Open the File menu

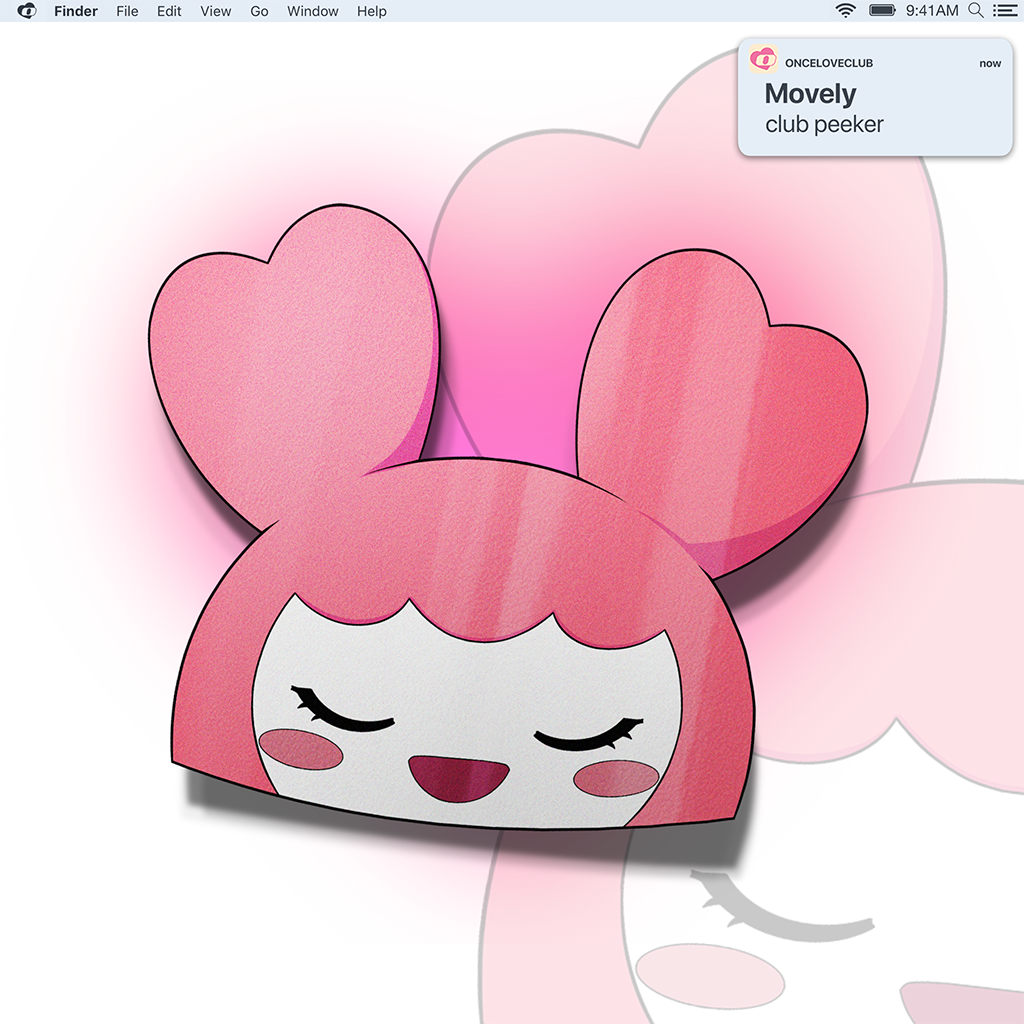127,11
